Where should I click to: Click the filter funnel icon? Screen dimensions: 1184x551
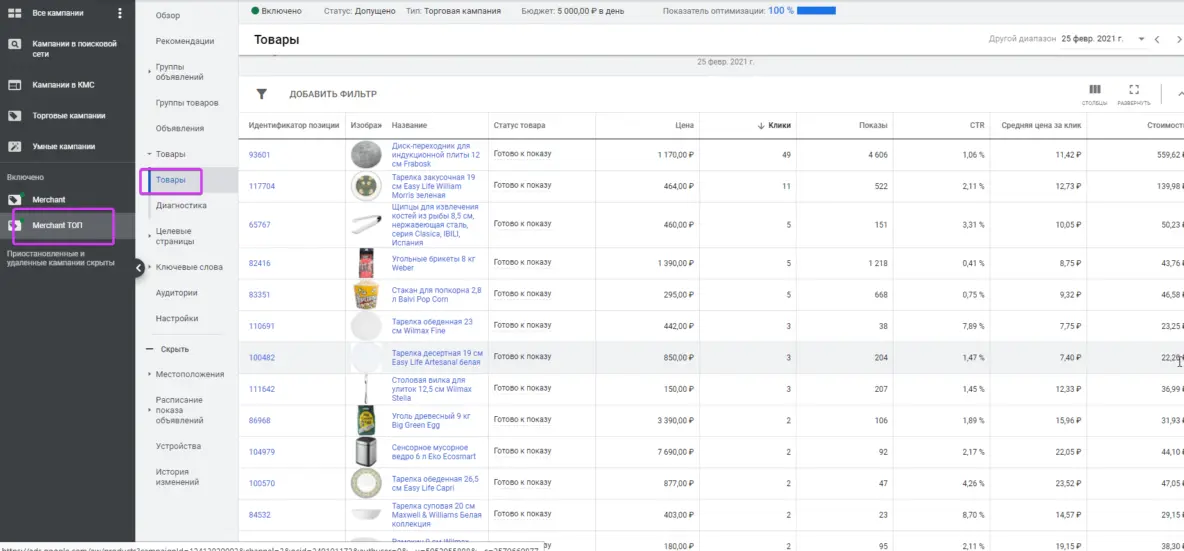[x=262, y=94]
